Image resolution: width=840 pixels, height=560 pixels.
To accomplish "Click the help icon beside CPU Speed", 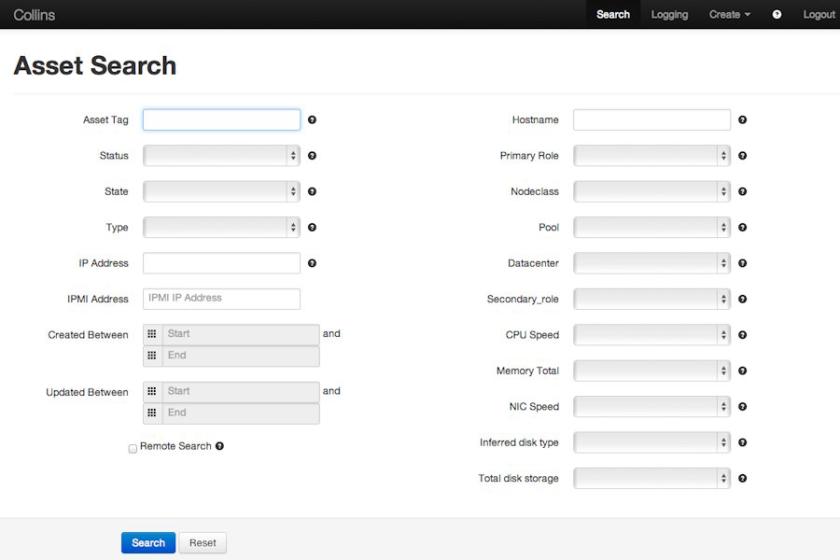I will point(742,335).
